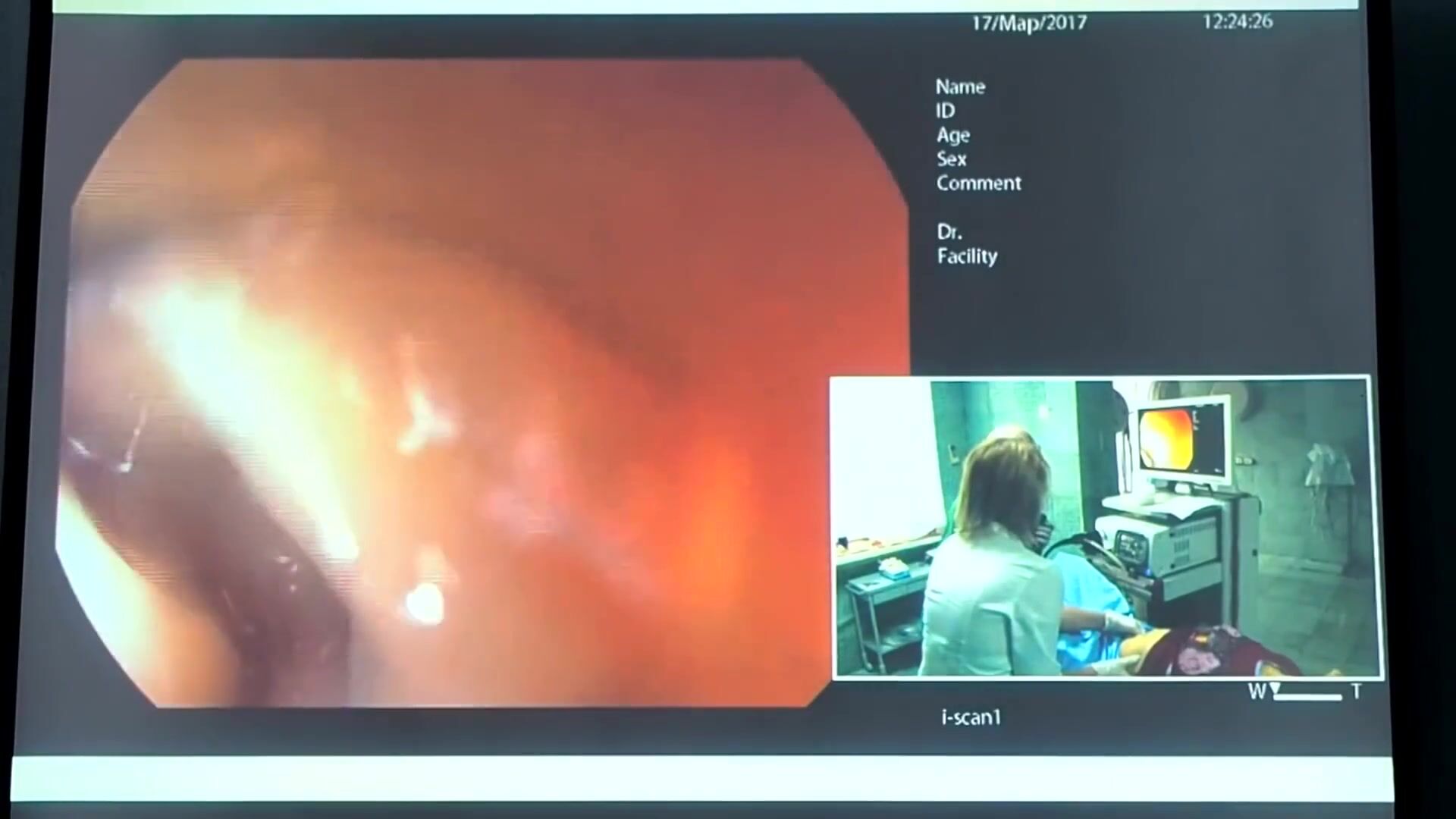This screenshot has height=819, width=1456.
Task: Select the Dr. field label
Action: click(949, 232)
